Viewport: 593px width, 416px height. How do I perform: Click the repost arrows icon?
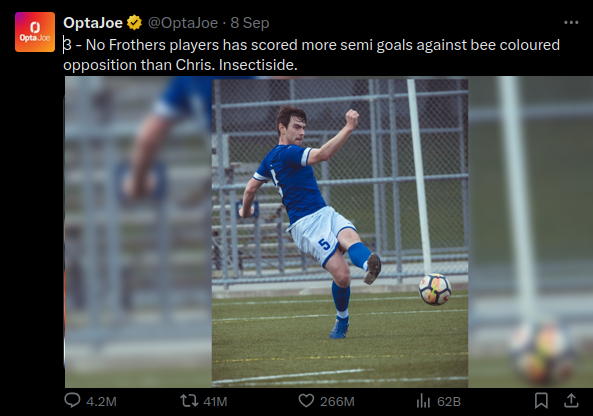click(189, 400)
